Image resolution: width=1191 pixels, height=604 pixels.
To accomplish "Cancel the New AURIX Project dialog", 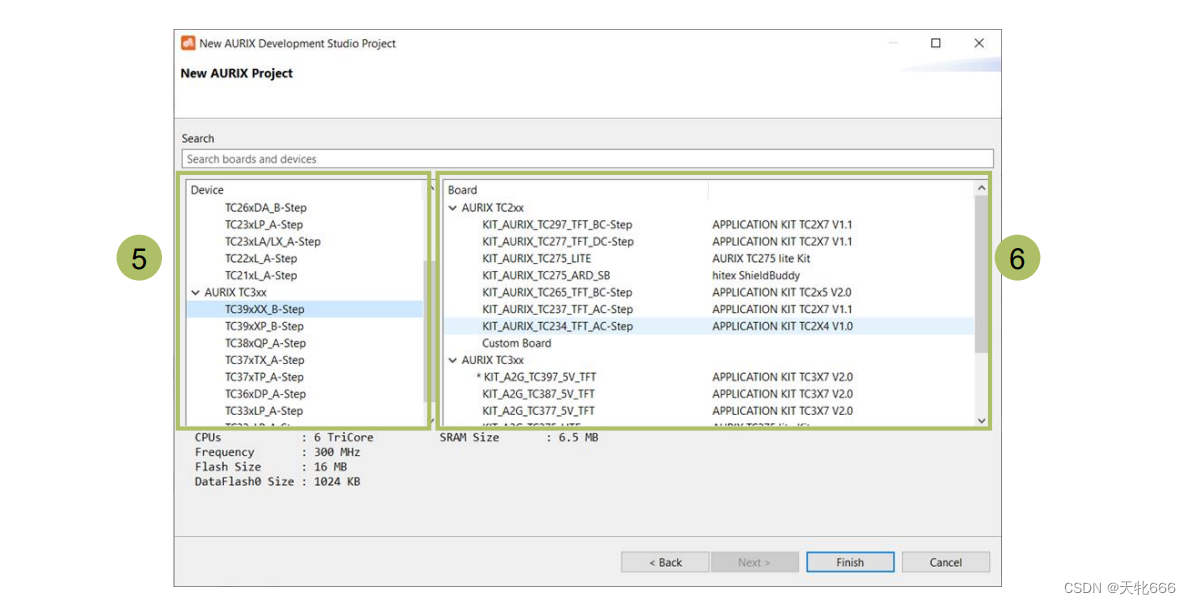I will [945, 562].
